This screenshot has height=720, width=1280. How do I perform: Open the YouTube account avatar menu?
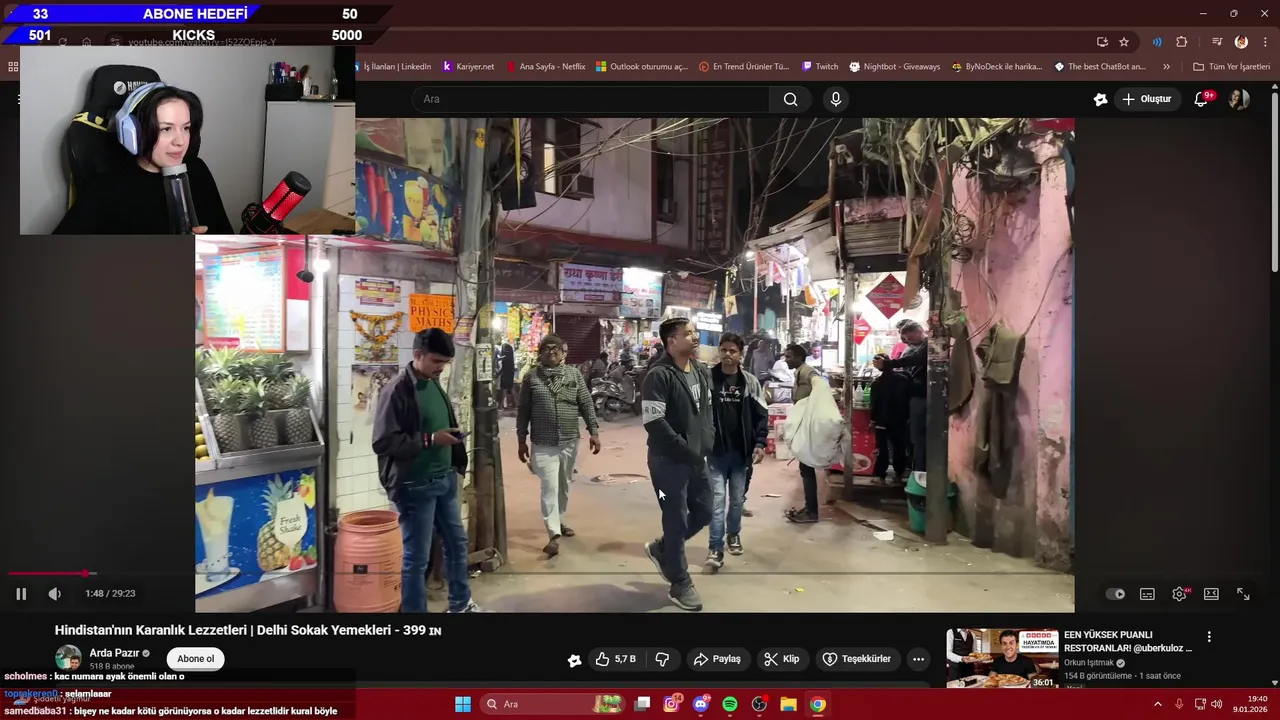1239,99
